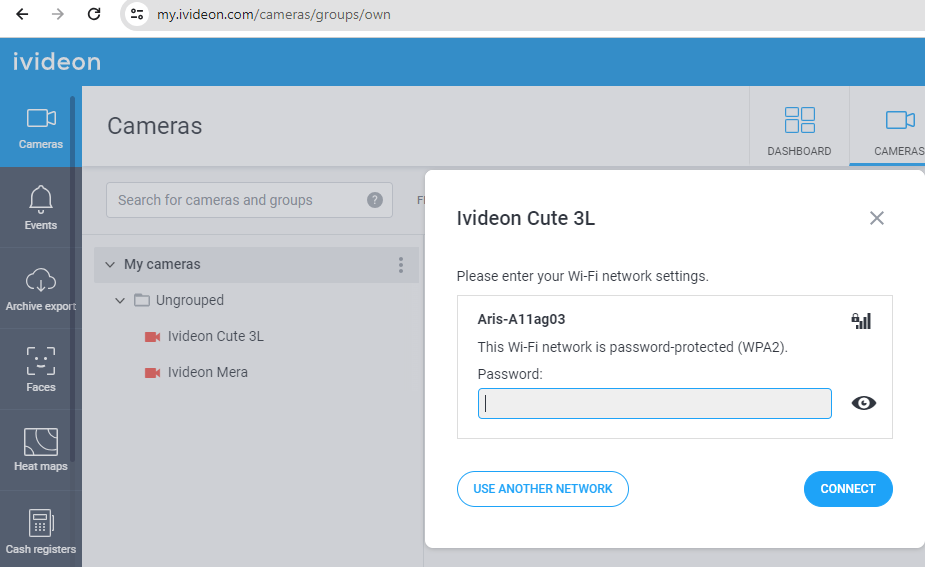Open the Faces recognition section
The height and width of the screenshot is (567, 925).
(41, 369)
